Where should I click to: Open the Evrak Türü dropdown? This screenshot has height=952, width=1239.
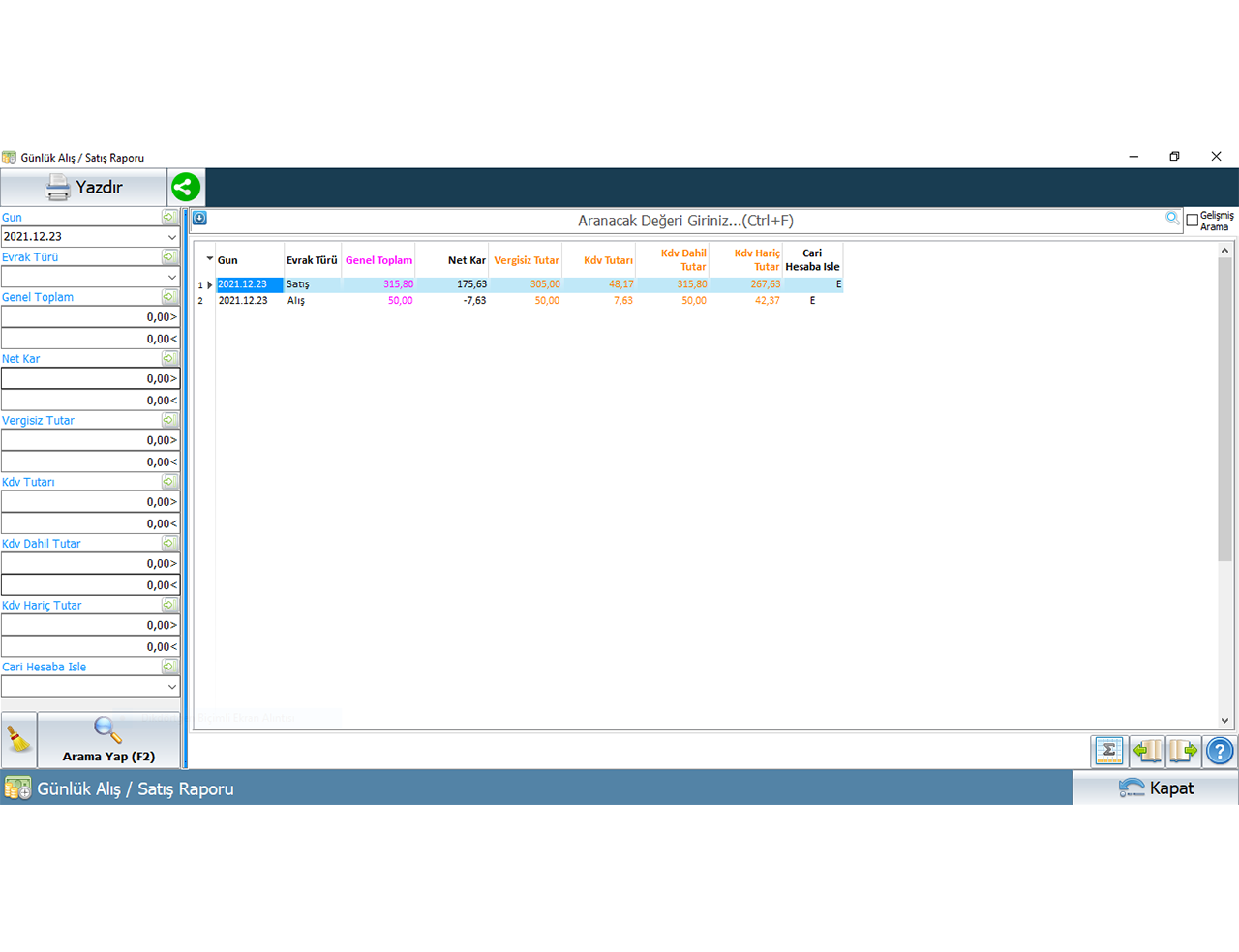tap(171, 277)
